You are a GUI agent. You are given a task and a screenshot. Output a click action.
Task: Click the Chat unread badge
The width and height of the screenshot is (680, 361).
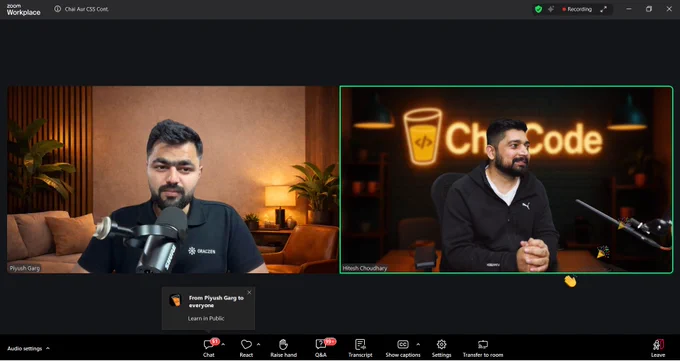point(215,341)
